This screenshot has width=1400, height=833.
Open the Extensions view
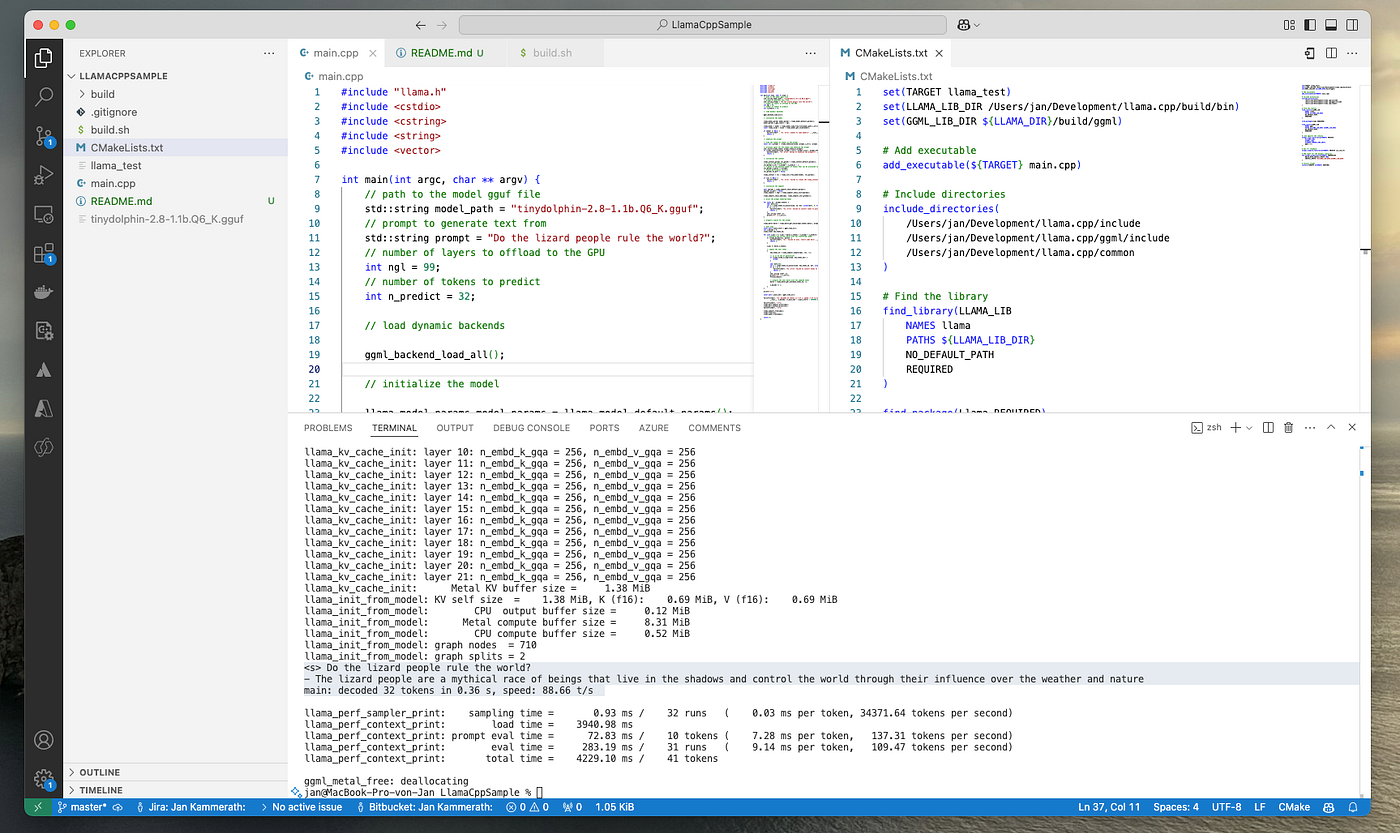pyautogui.click(x=43, y=253)
